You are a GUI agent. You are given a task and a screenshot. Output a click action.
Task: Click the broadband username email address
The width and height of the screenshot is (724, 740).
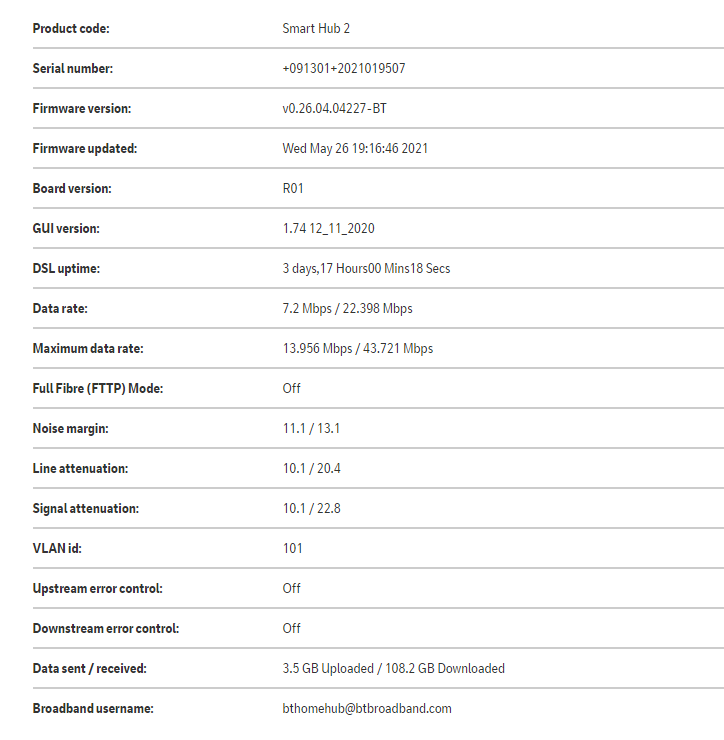[367, 709]
